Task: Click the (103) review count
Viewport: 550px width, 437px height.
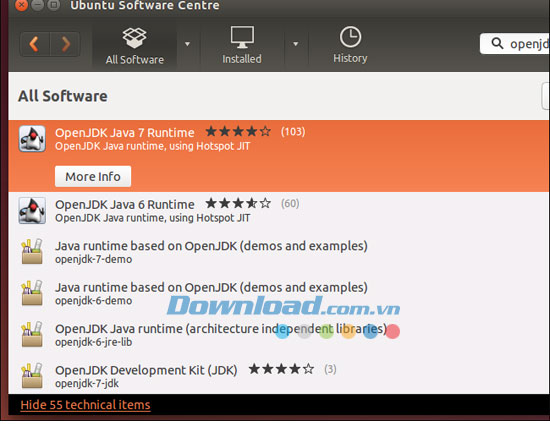Action: pos(293,132)
